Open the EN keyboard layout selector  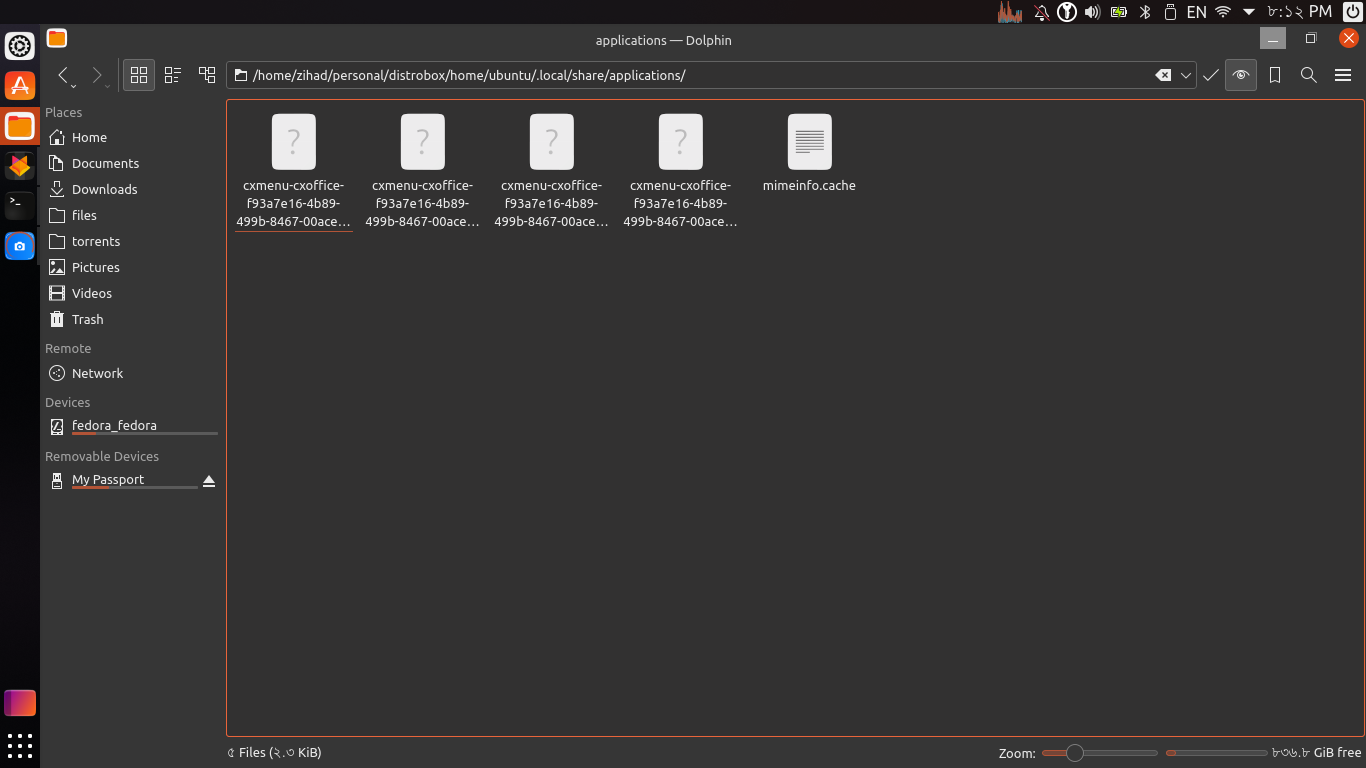click(1196, 12)
